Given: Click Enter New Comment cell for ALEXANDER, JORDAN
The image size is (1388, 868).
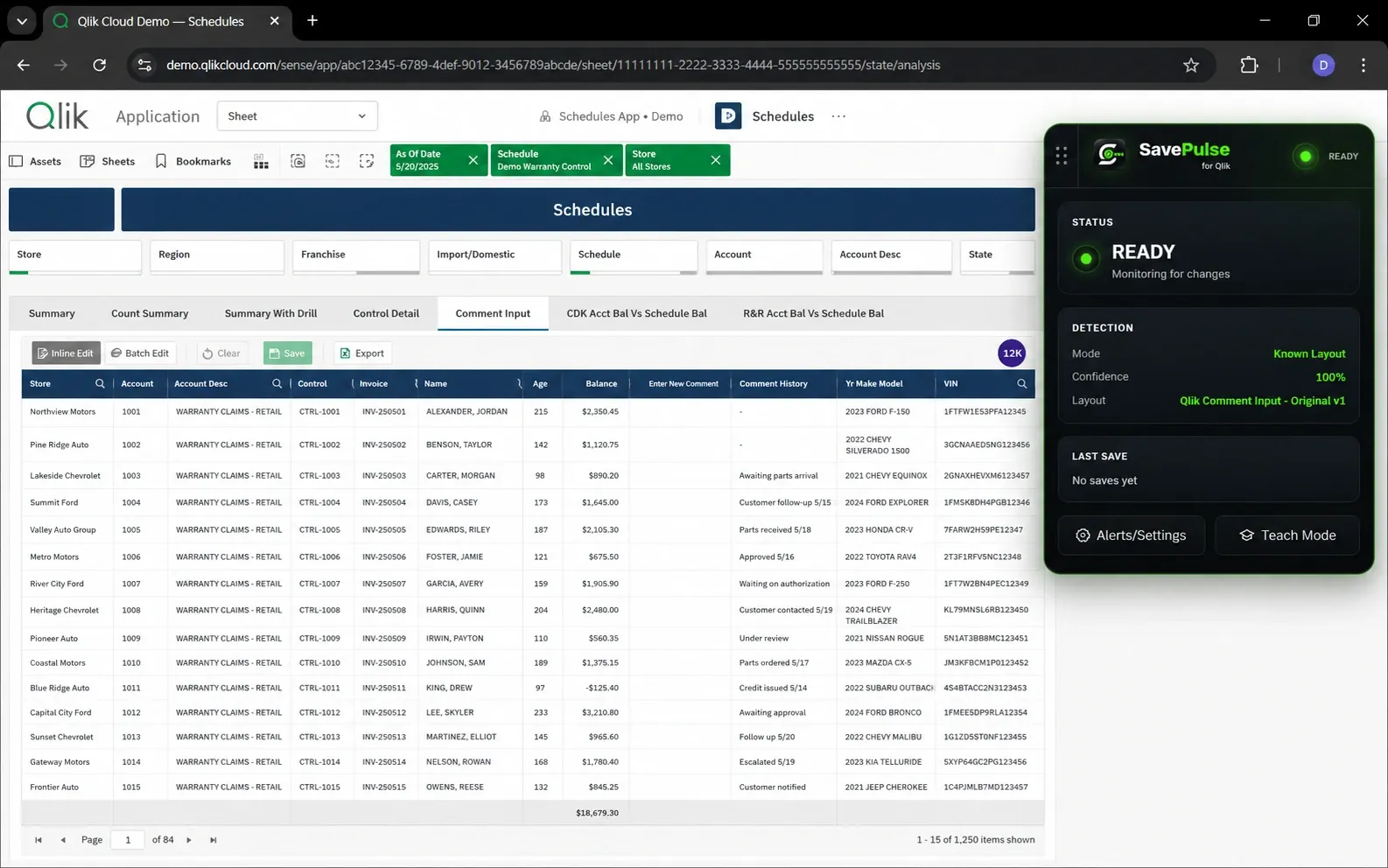Looking at the screenshot, I should pos(679,411).
